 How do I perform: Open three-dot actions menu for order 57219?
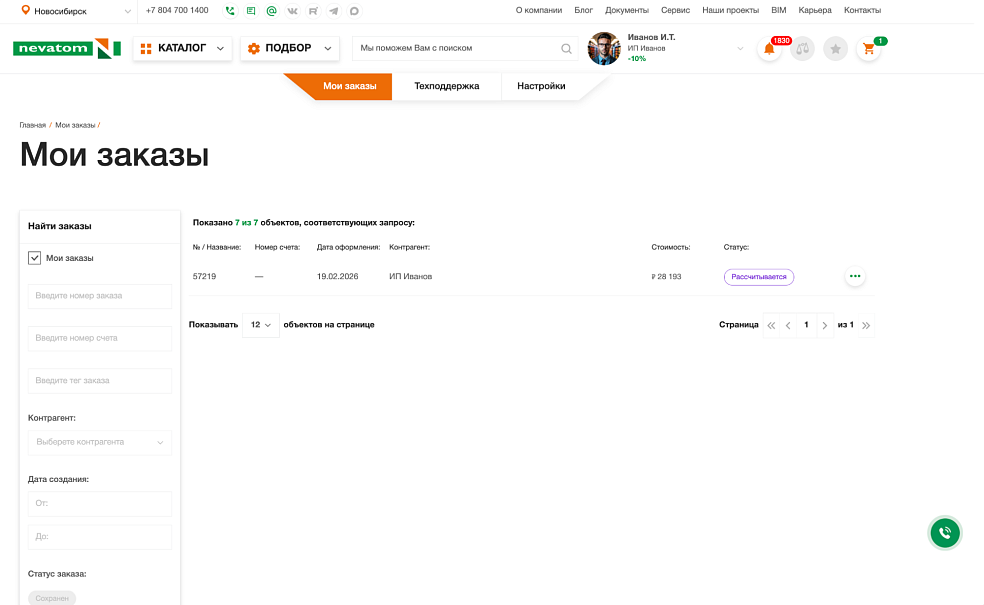pyautogui.click(x=854, y=277)
